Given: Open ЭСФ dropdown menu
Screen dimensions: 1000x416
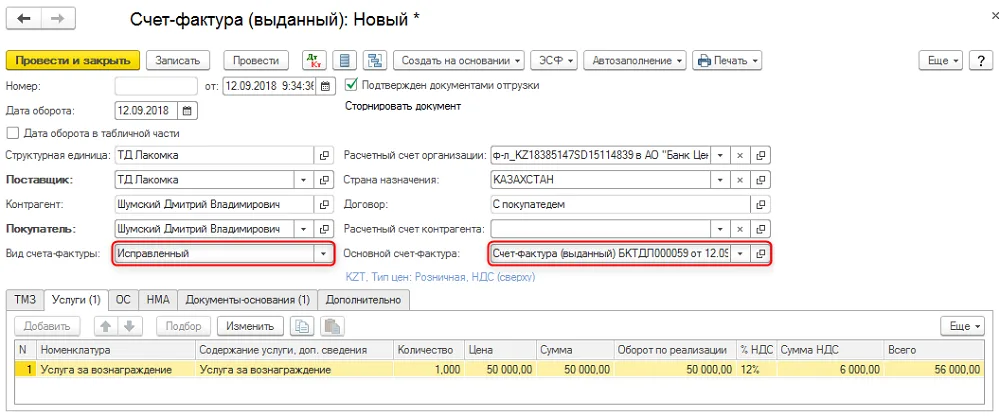Looking at the screenshot, I should tap(554, 61).
